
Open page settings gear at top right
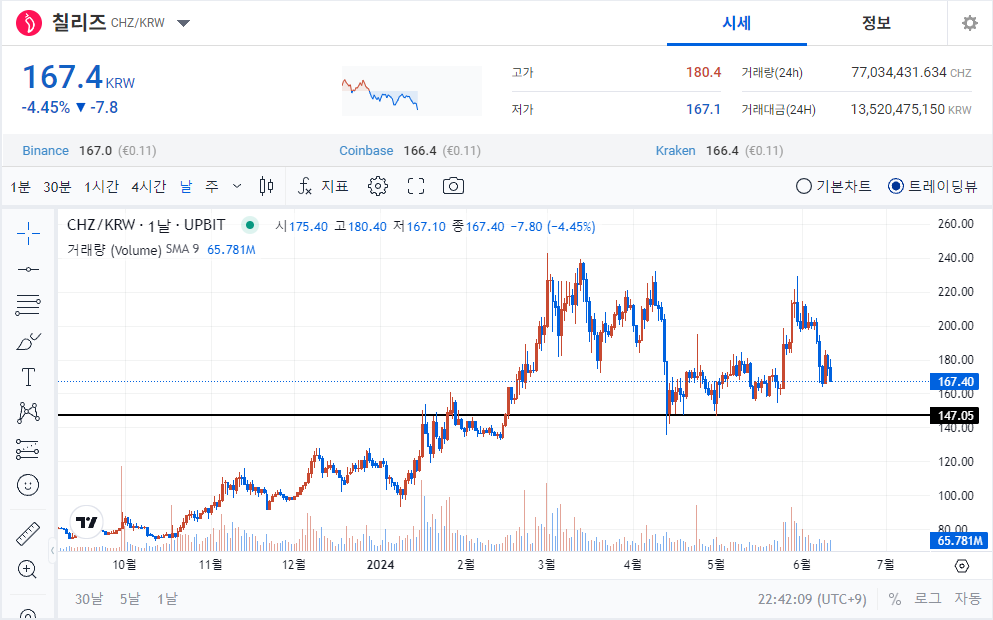click(x=970, y=23)
